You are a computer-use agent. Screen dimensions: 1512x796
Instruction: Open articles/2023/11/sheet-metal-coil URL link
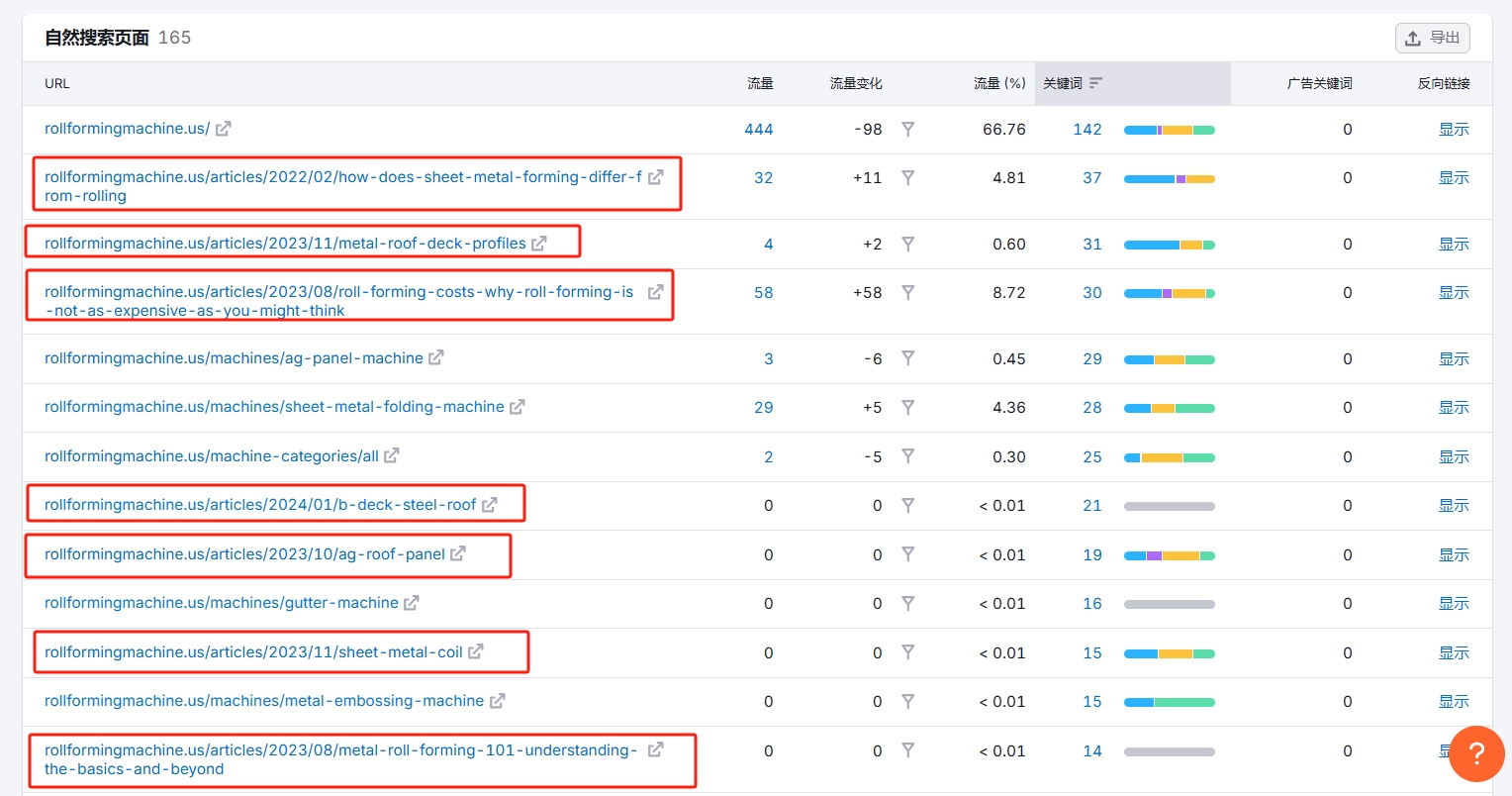click(253, 652)
